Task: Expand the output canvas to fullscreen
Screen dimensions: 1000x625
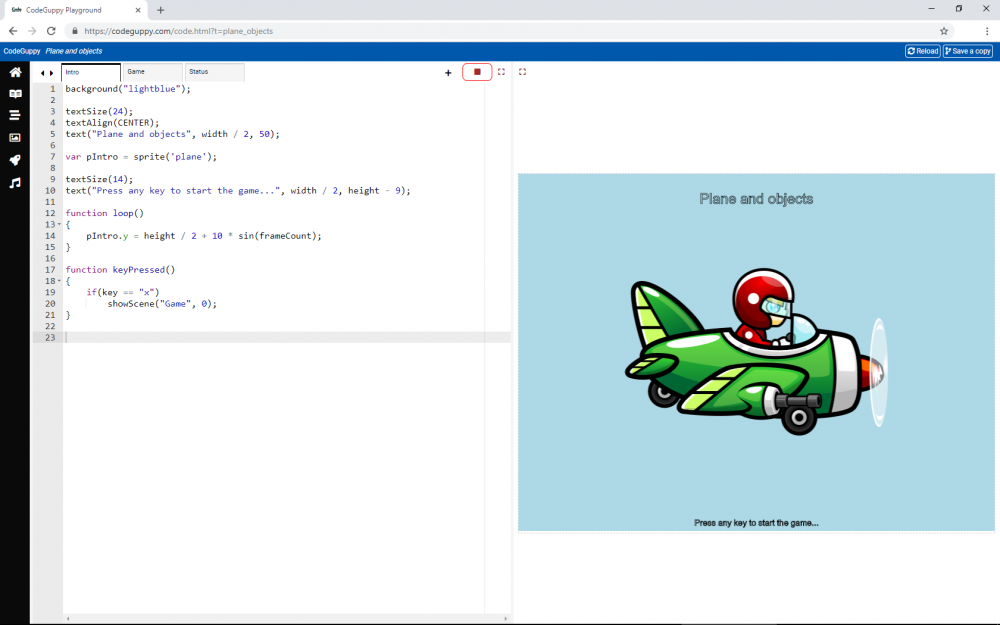Action: pyautogui.click(x=522, y=72)
